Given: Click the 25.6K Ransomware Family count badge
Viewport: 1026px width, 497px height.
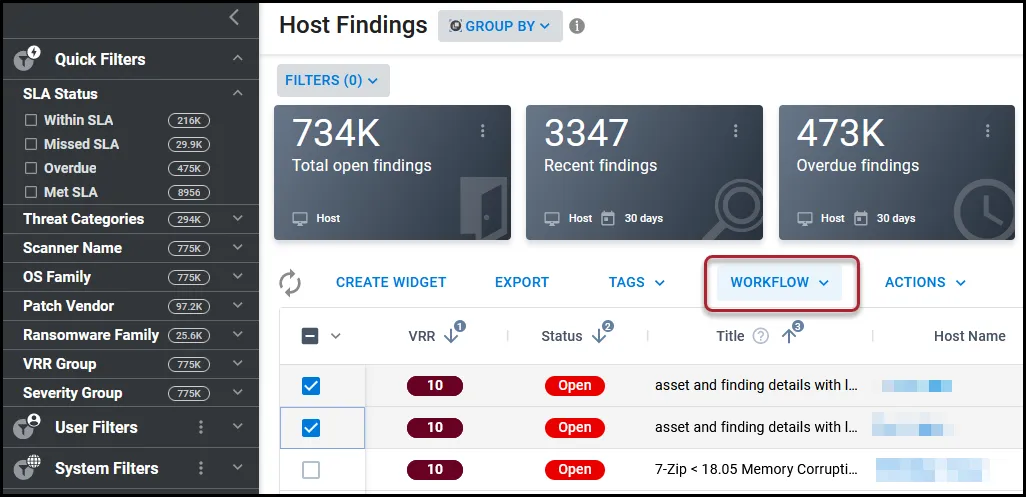Looking at the screenshot, I should (x=189, y=335).
